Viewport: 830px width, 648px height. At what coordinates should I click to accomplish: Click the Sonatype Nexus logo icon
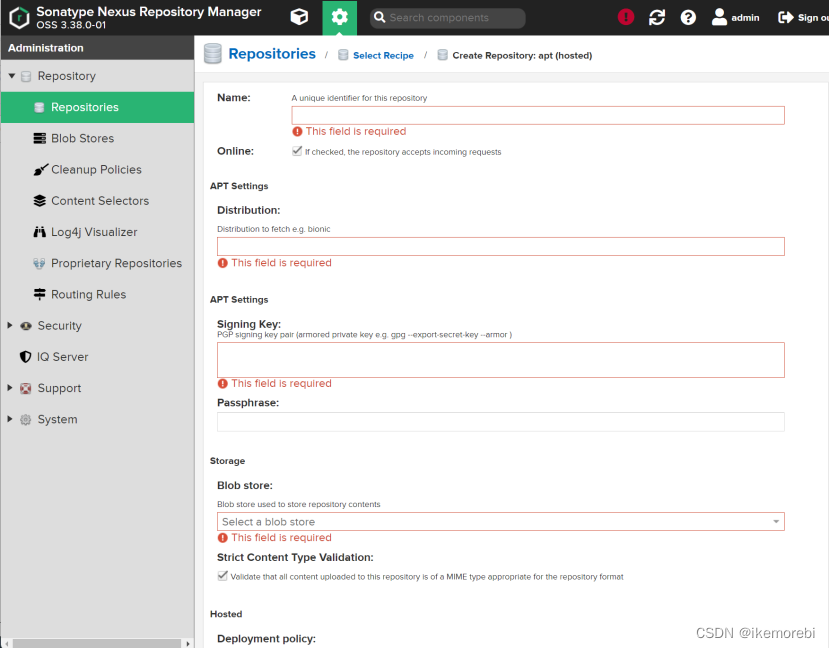click(19, 17)
